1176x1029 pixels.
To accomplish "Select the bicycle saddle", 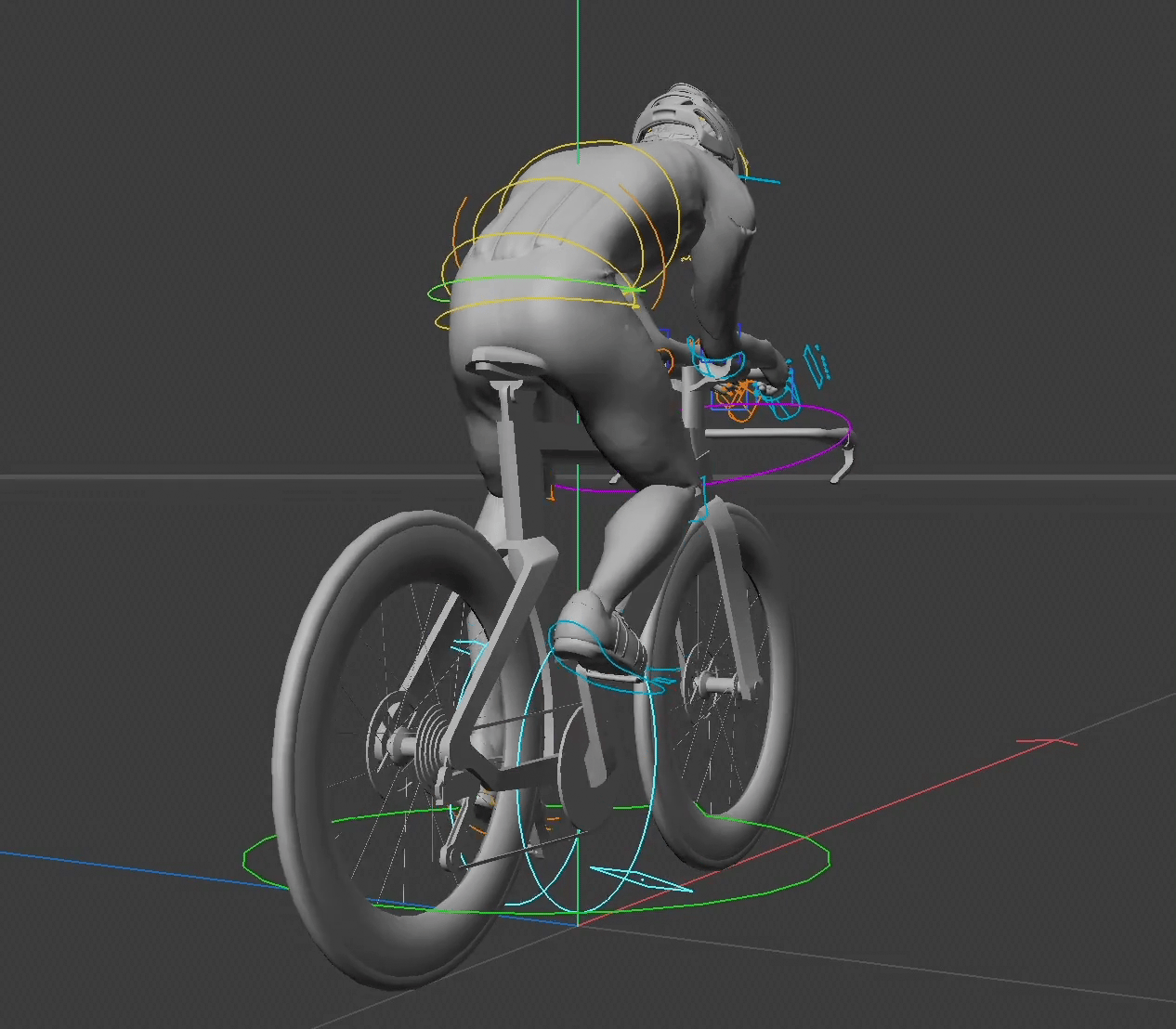I will point(506,358).
